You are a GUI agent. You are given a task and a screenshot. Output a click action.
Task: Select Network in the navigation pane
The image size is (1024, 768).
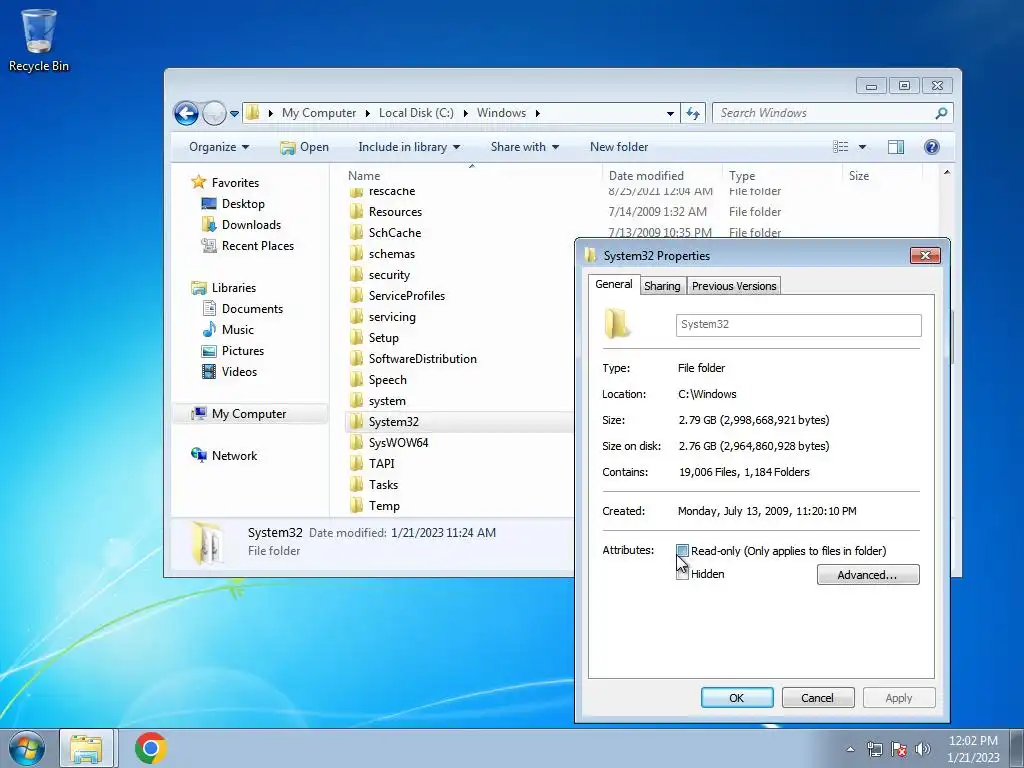(x=224, y=455)
